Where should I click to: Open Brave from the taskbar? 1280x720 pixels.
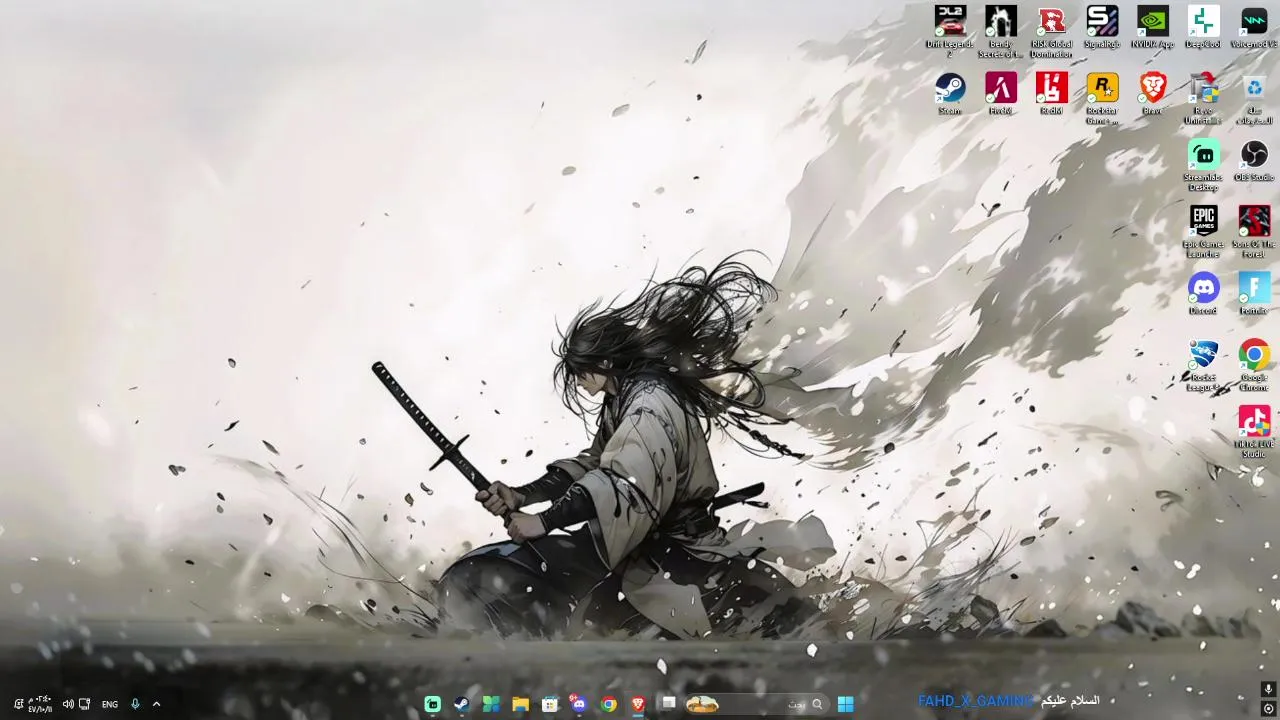click(x=638, y=704)
